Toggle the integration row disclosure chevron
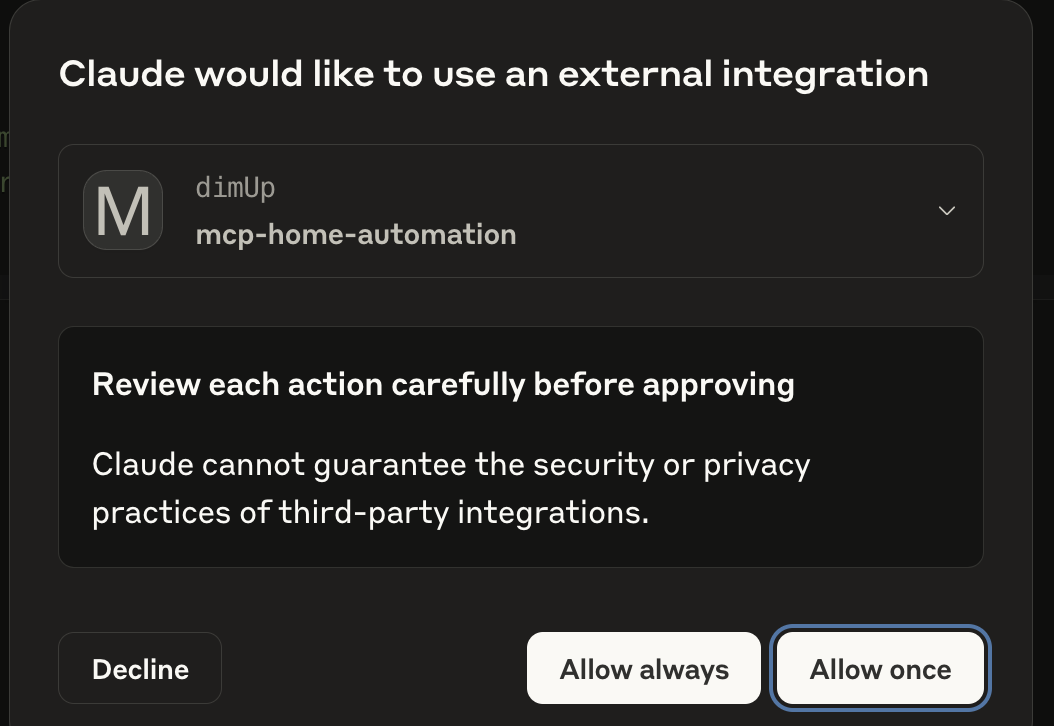This screenshot has width=1054, height=726. pos(946,210)
